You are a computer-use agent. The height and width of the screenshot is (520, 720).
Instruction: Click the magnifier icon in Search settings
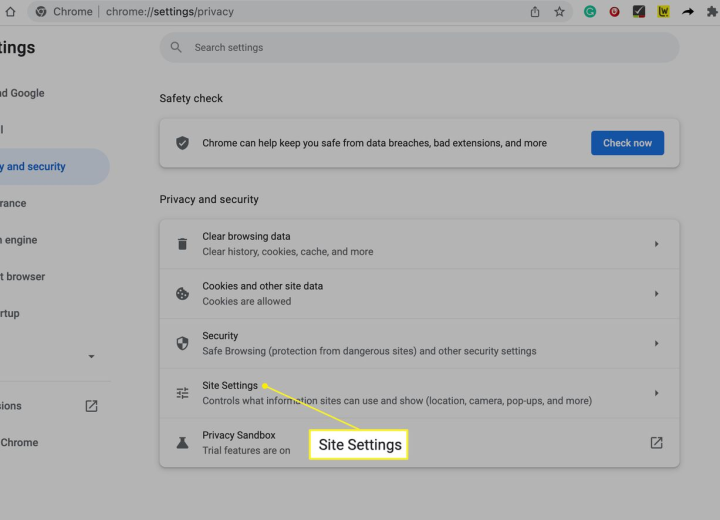[176, 47]
